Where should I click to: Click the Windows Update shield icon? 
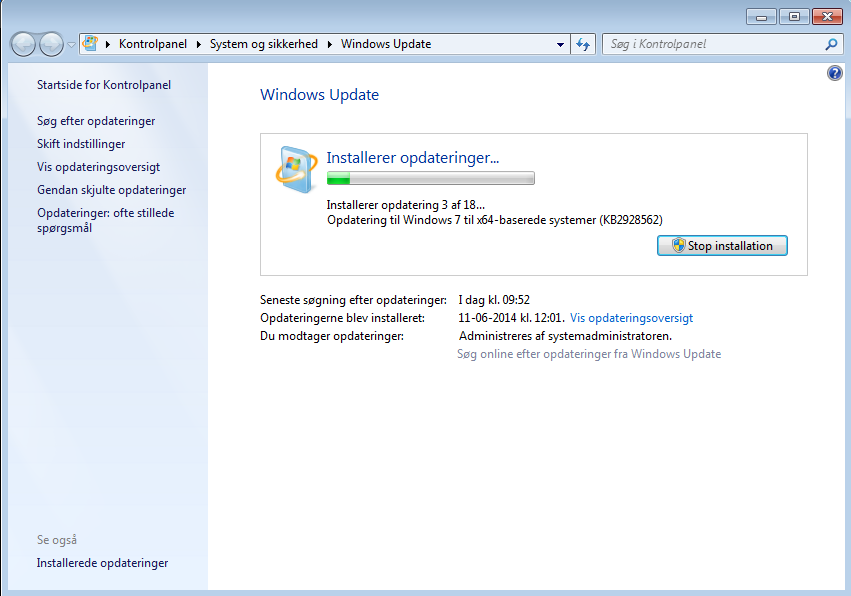coord(296,170)
